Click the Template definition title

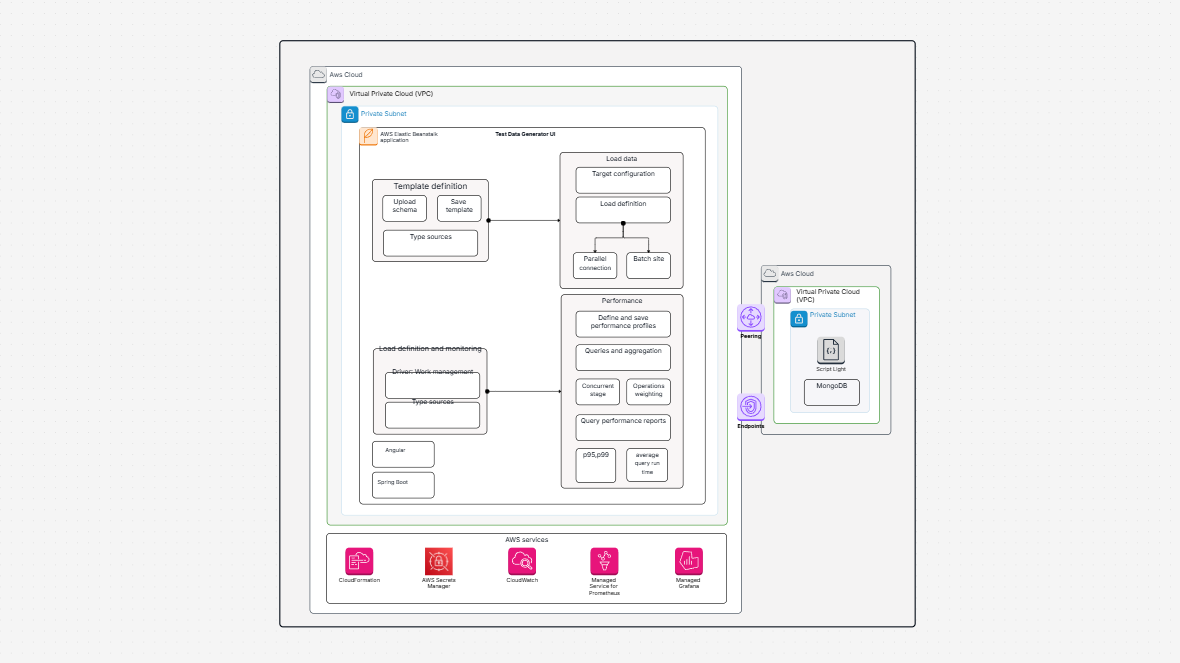coord(430,187)
